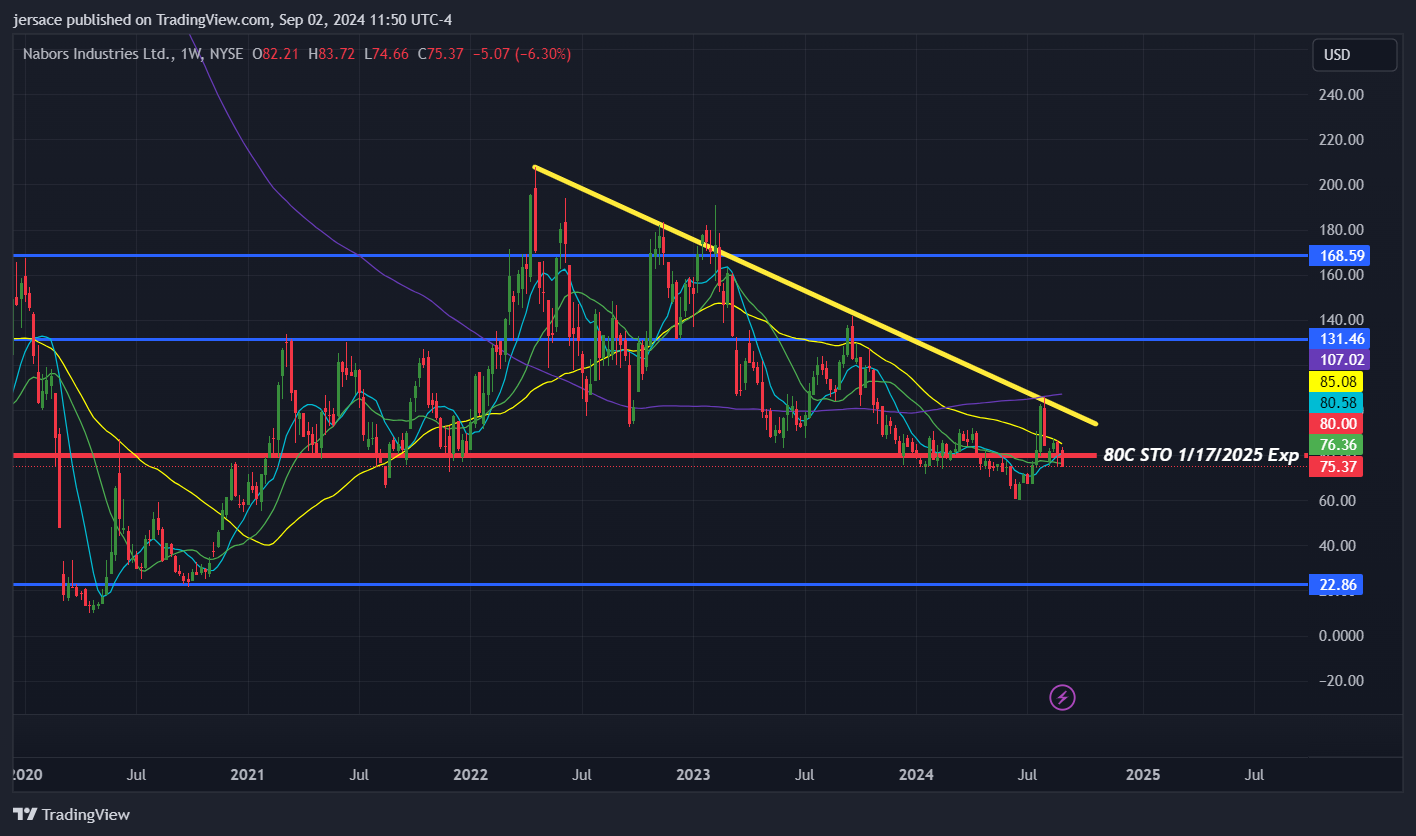Click the 200.00 price scale value
This screenshot has height=836, width=1416.
(x=1342, y=185)
